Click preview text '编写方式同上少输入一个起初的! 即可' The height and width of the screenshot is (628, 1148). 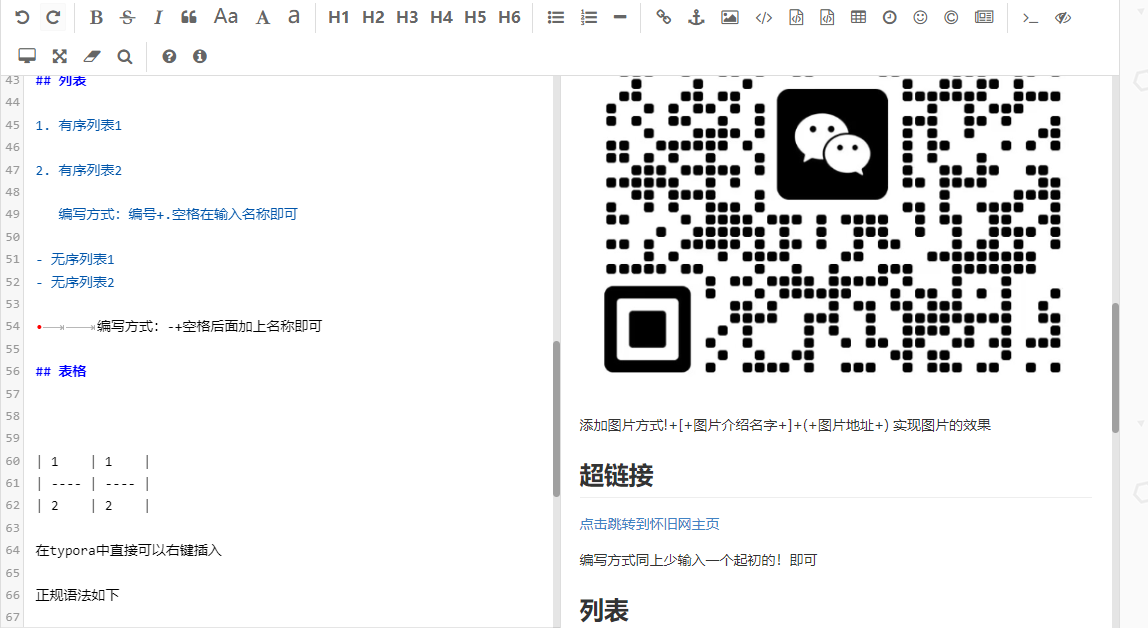[x=698, y=560]
